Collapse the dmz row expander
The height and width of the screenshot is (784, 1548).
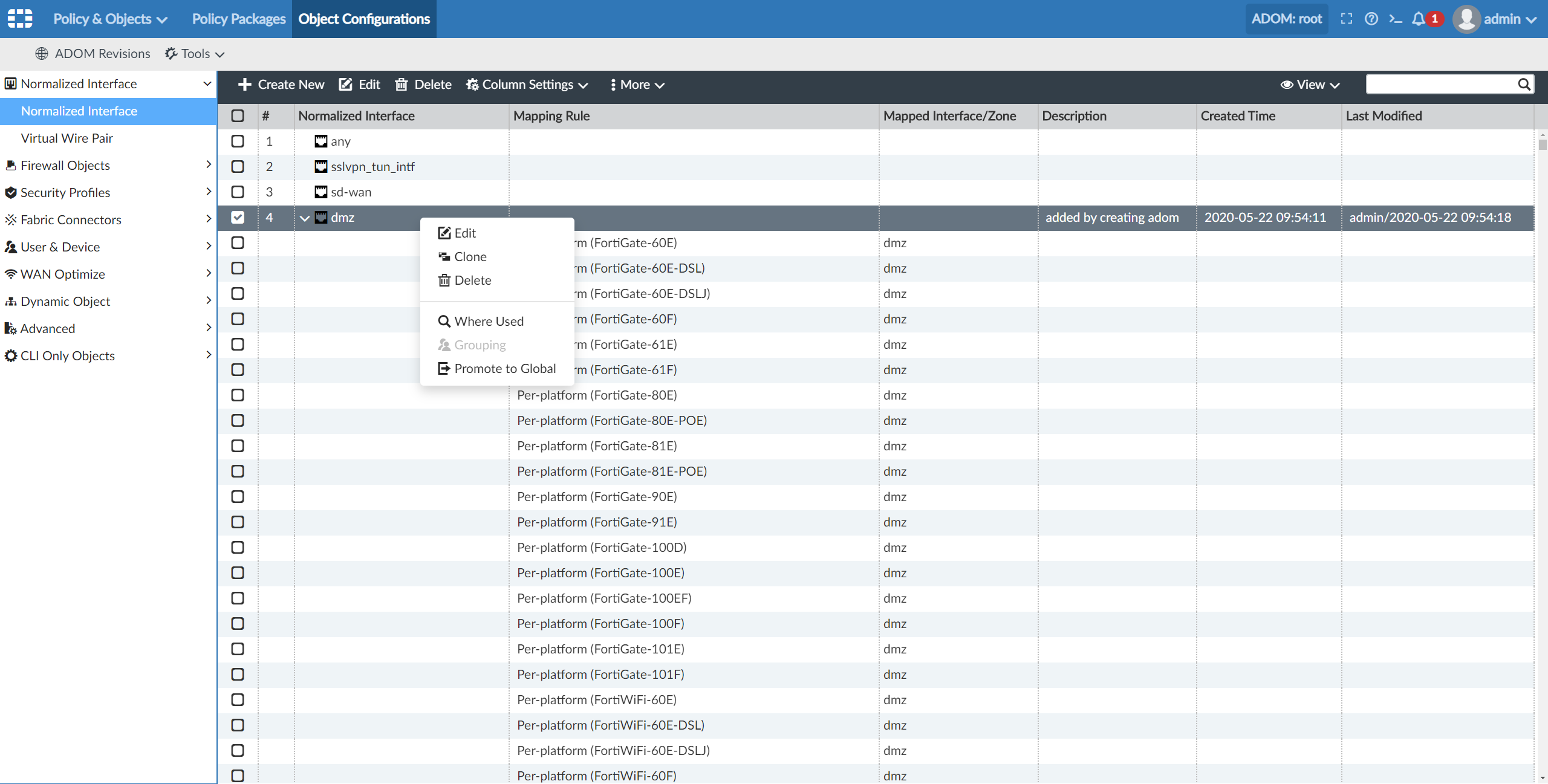pyautogui.click(x=305, y=218)
